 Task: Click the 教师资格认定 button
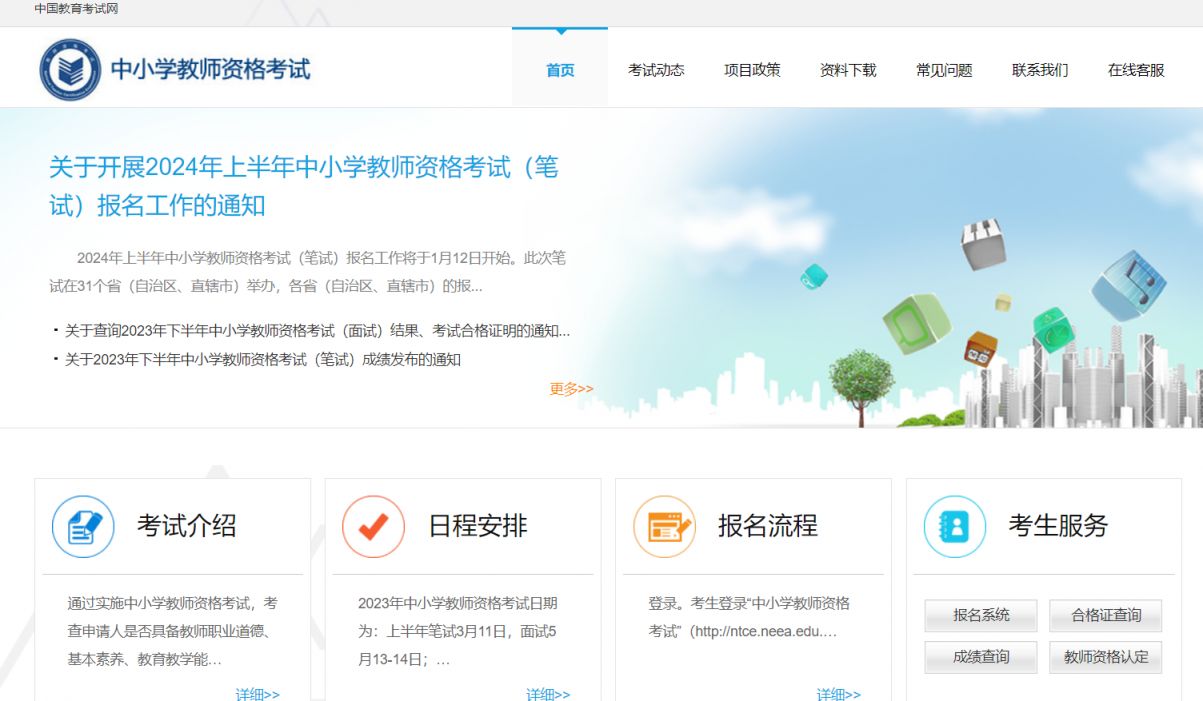[x=1106, y=657]
